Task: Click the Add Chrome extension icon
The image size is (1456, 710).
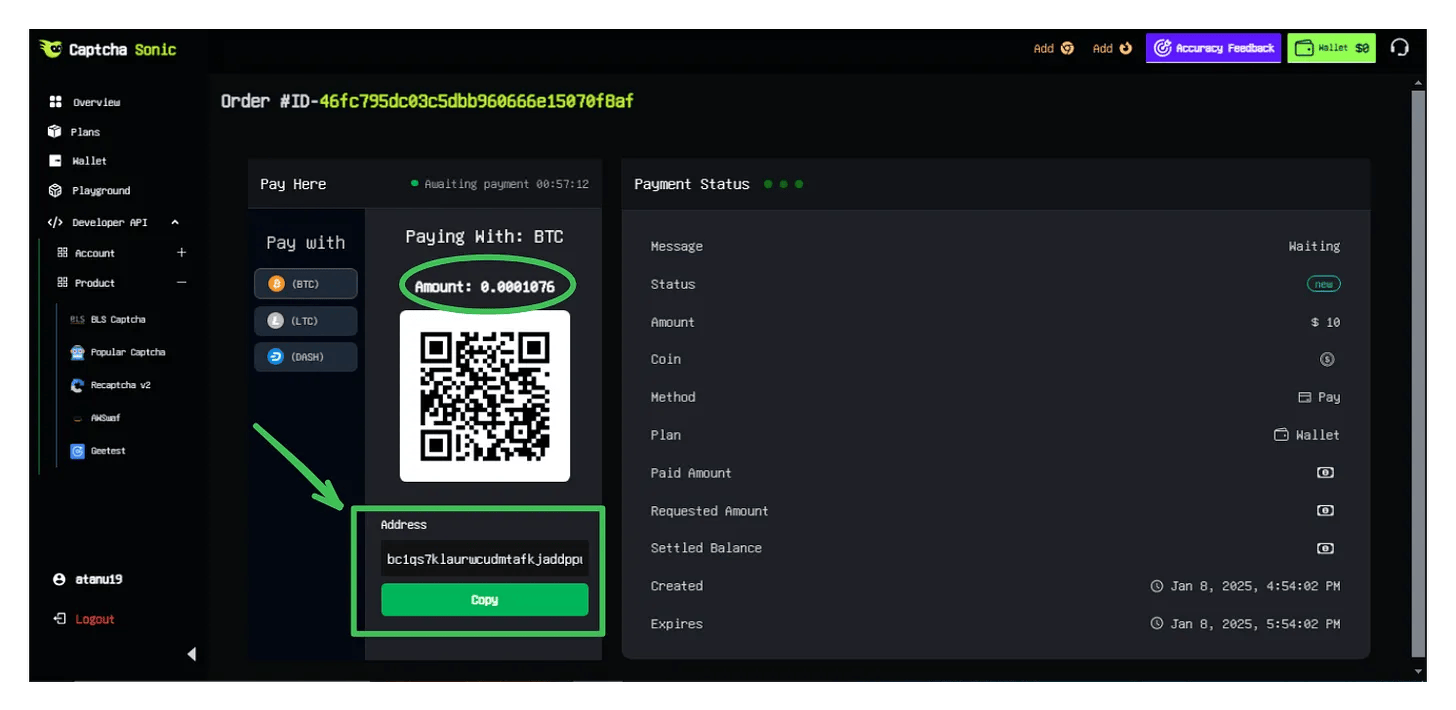Action: [x=1067, y=48]
